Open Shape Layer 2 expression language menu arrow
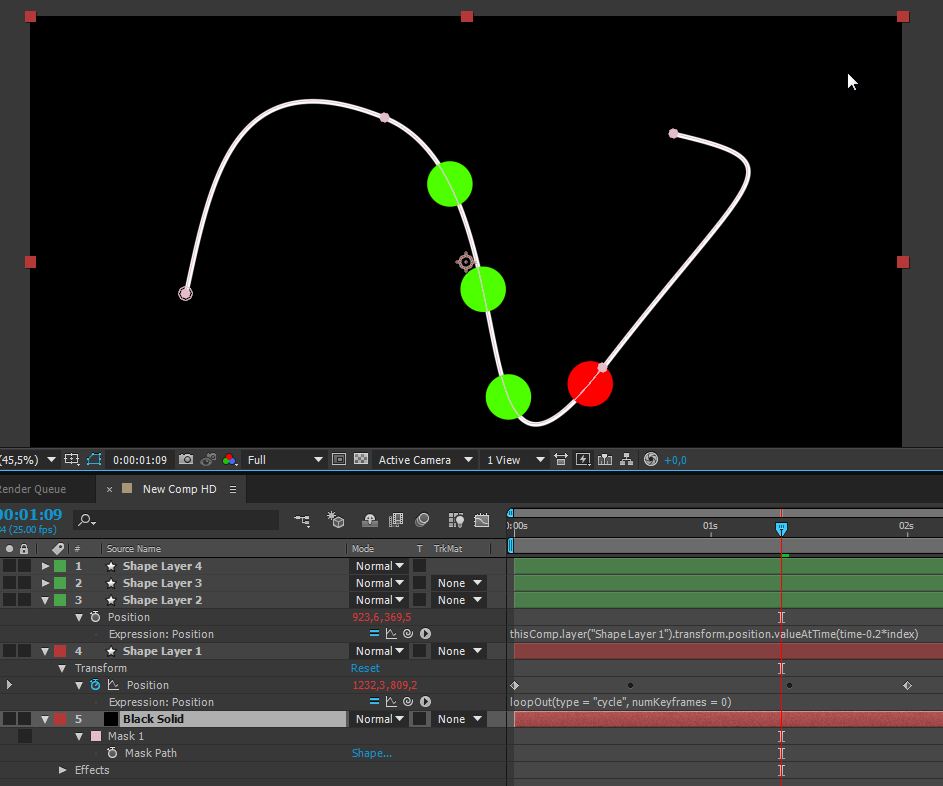Image resolution: width=943 pixels, height=786 pixels. coord(425,633)
